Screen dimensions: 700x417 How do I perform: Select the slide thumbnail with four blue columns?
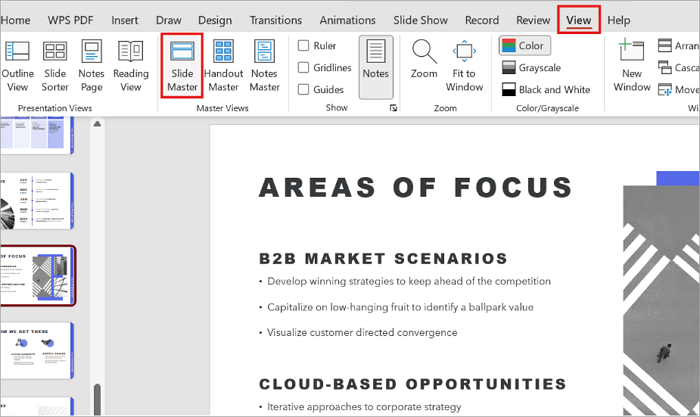[37, 135]
